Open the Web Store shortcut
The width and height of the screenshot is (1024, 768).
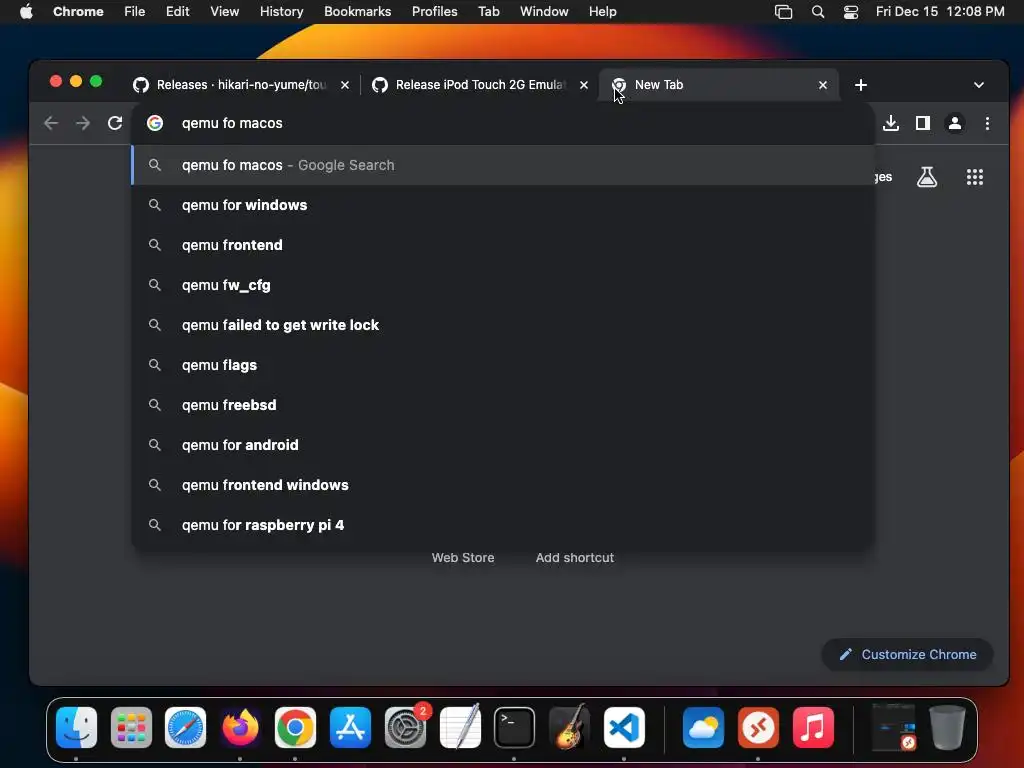pos(463,558)
